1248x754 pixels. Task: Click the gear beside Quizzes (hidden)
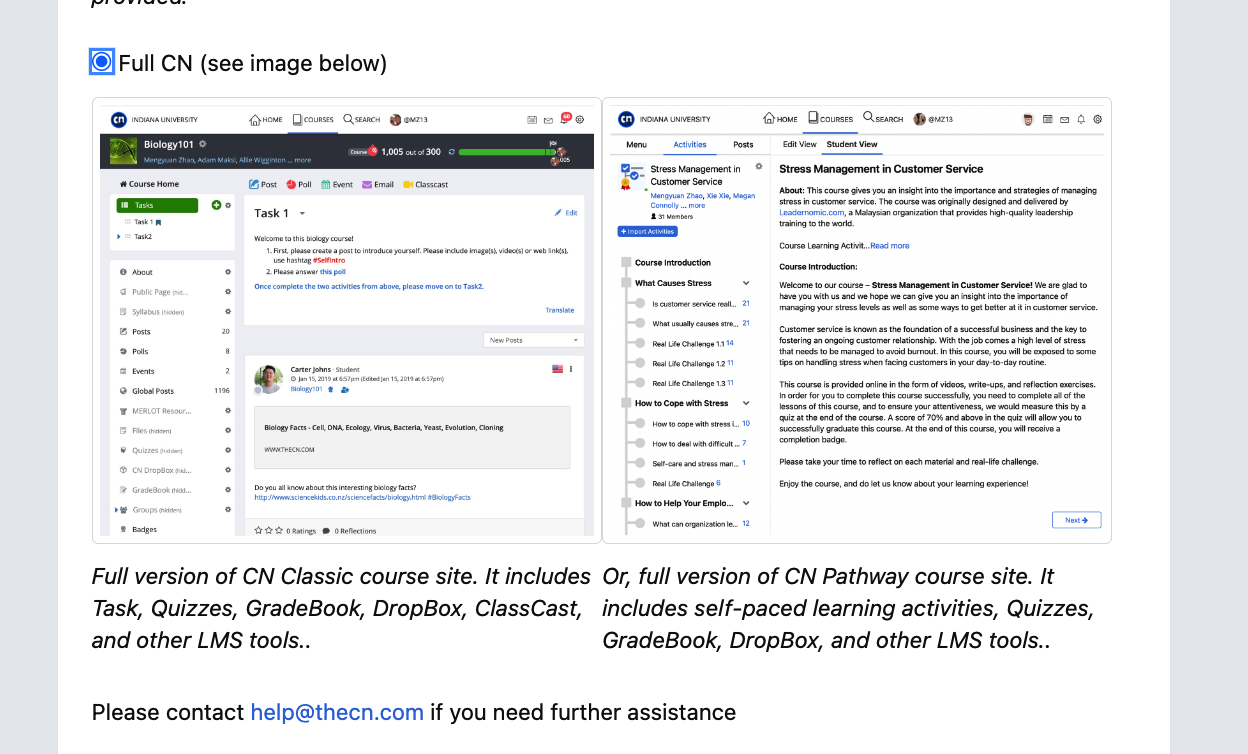tap(228, 451)
